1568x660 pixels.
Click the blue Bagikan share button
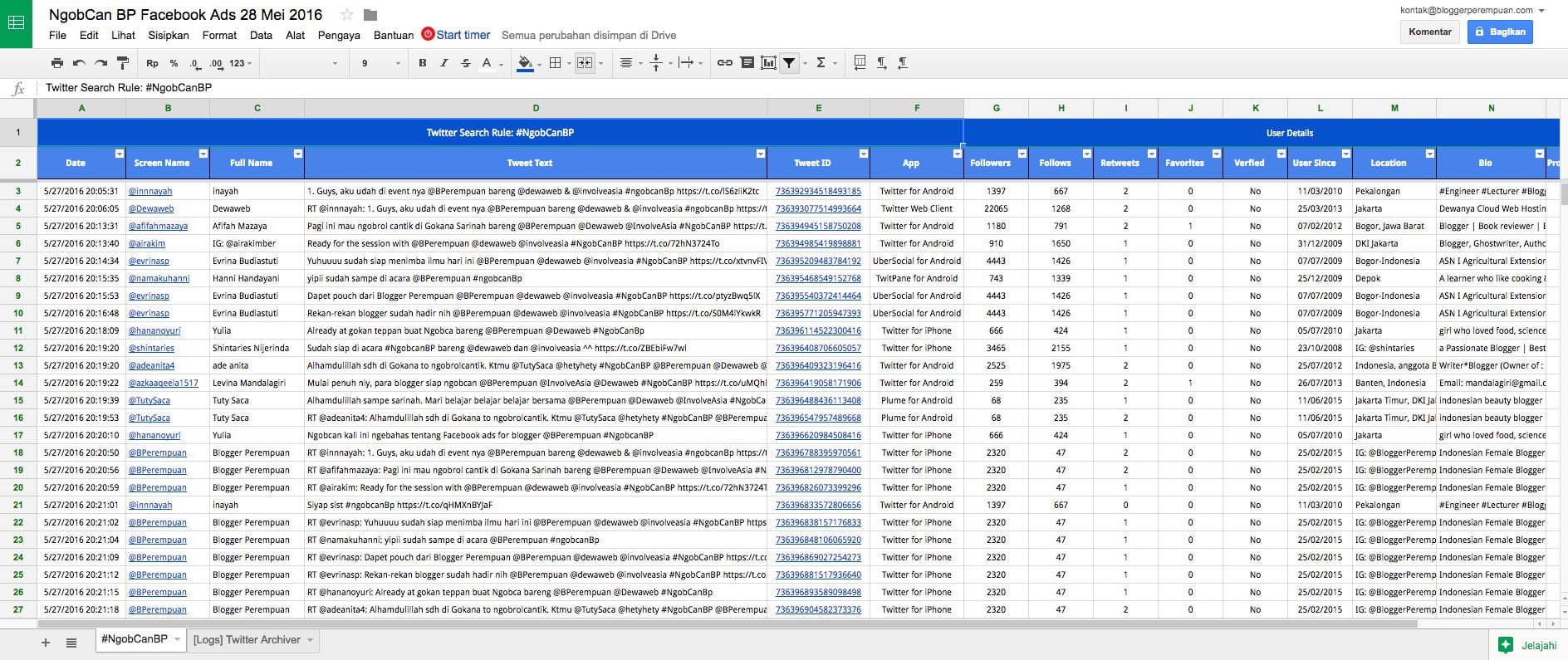[x=1500, y=32]
